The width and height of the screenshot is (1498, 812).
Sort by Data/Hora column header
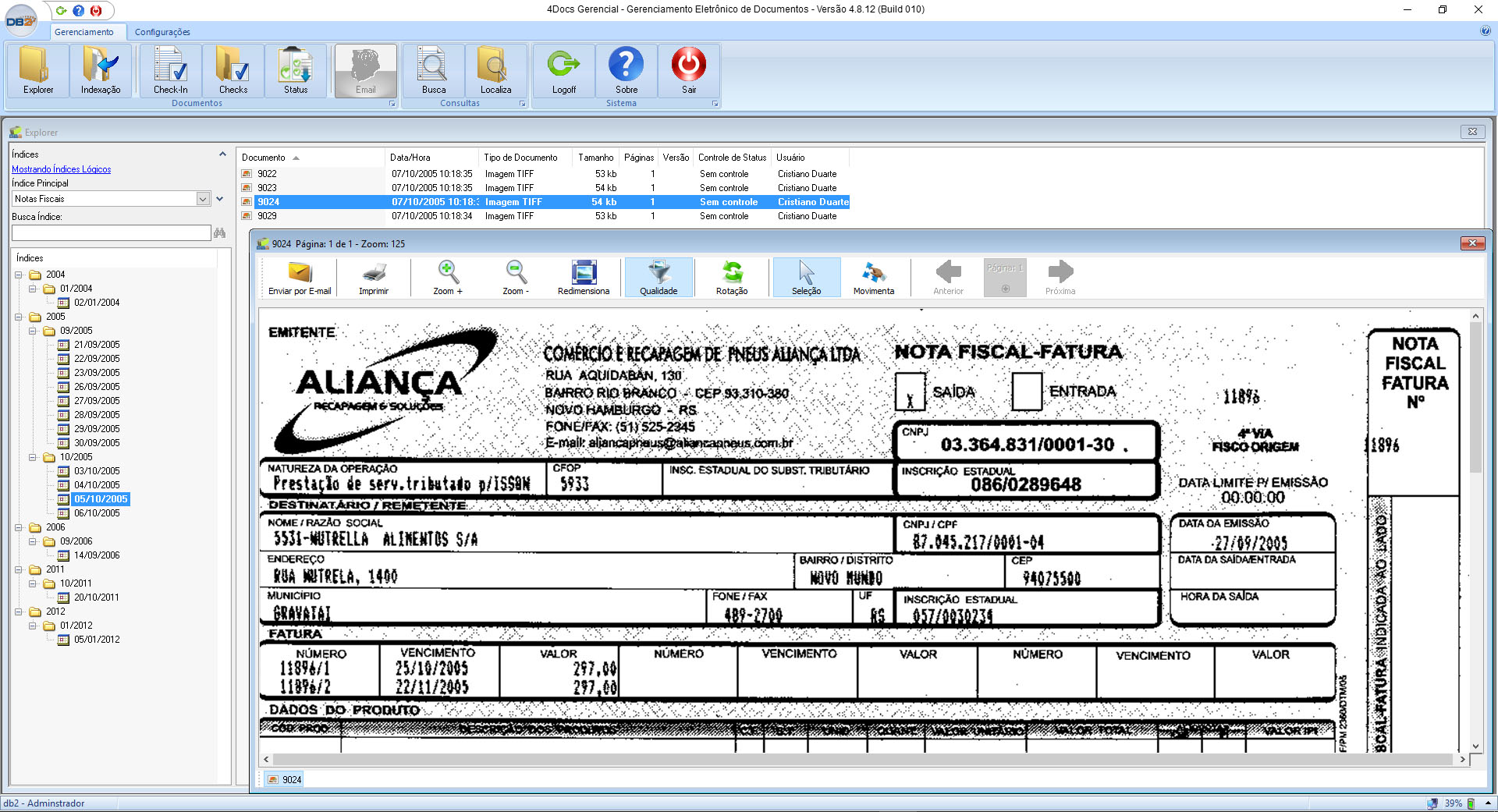[431, 158]
